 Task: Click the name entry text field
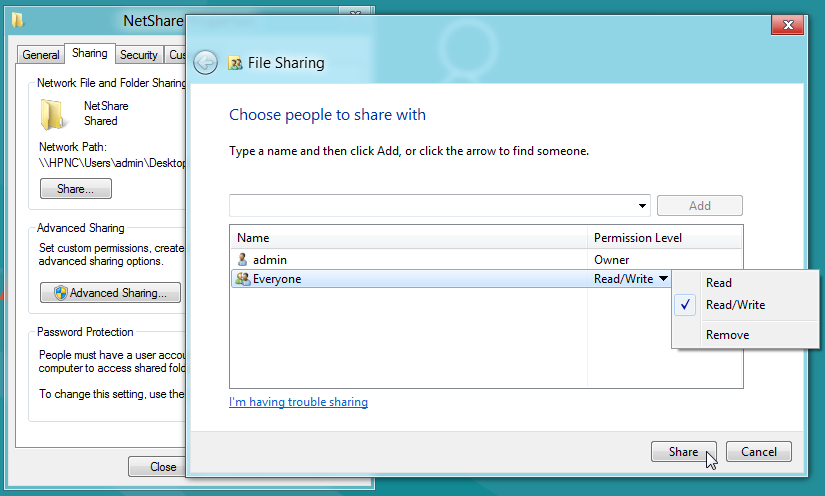point(432,206)
